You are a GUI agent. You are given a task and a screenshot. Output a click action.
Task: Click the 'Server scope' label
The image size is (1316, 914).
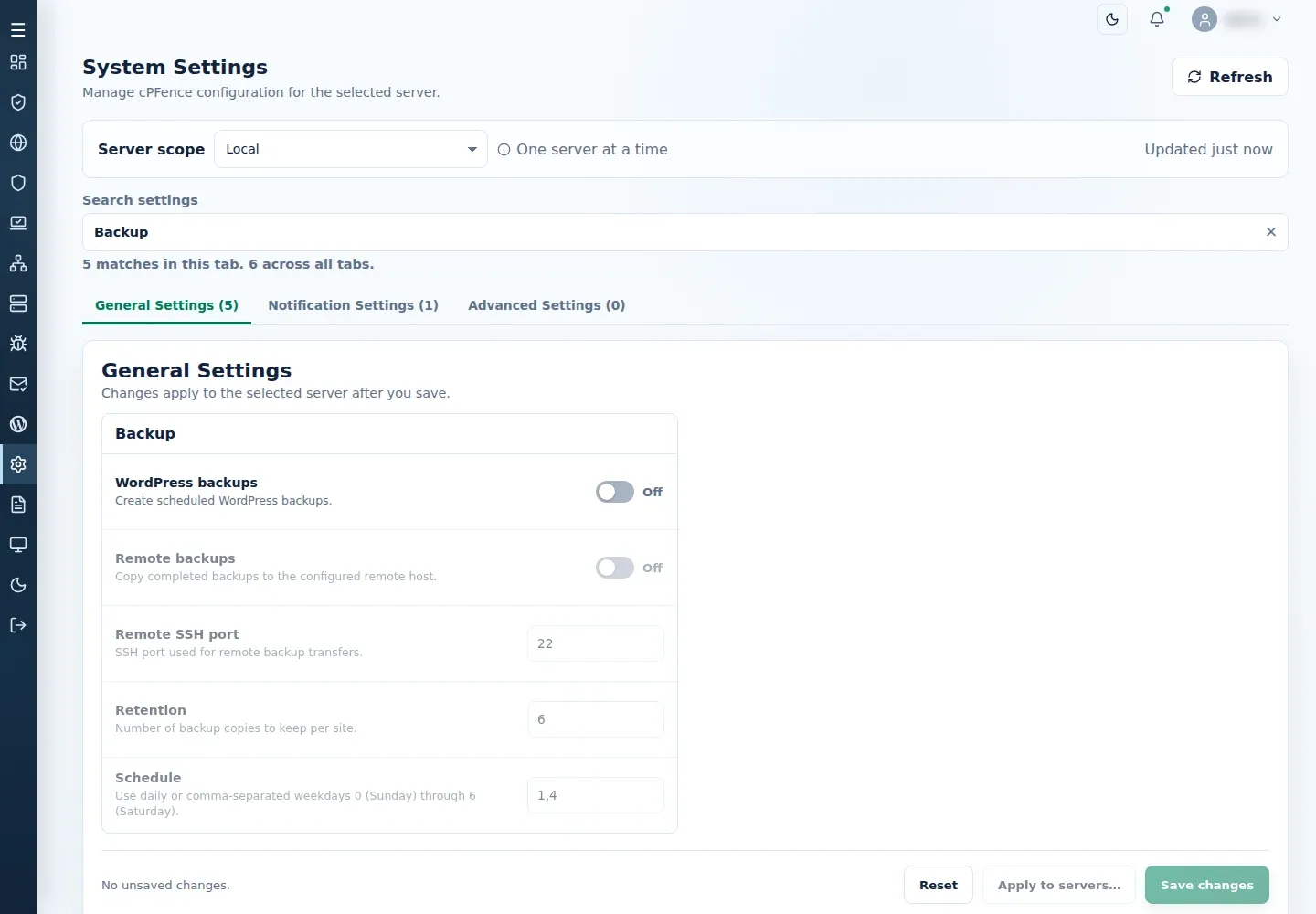151,149
